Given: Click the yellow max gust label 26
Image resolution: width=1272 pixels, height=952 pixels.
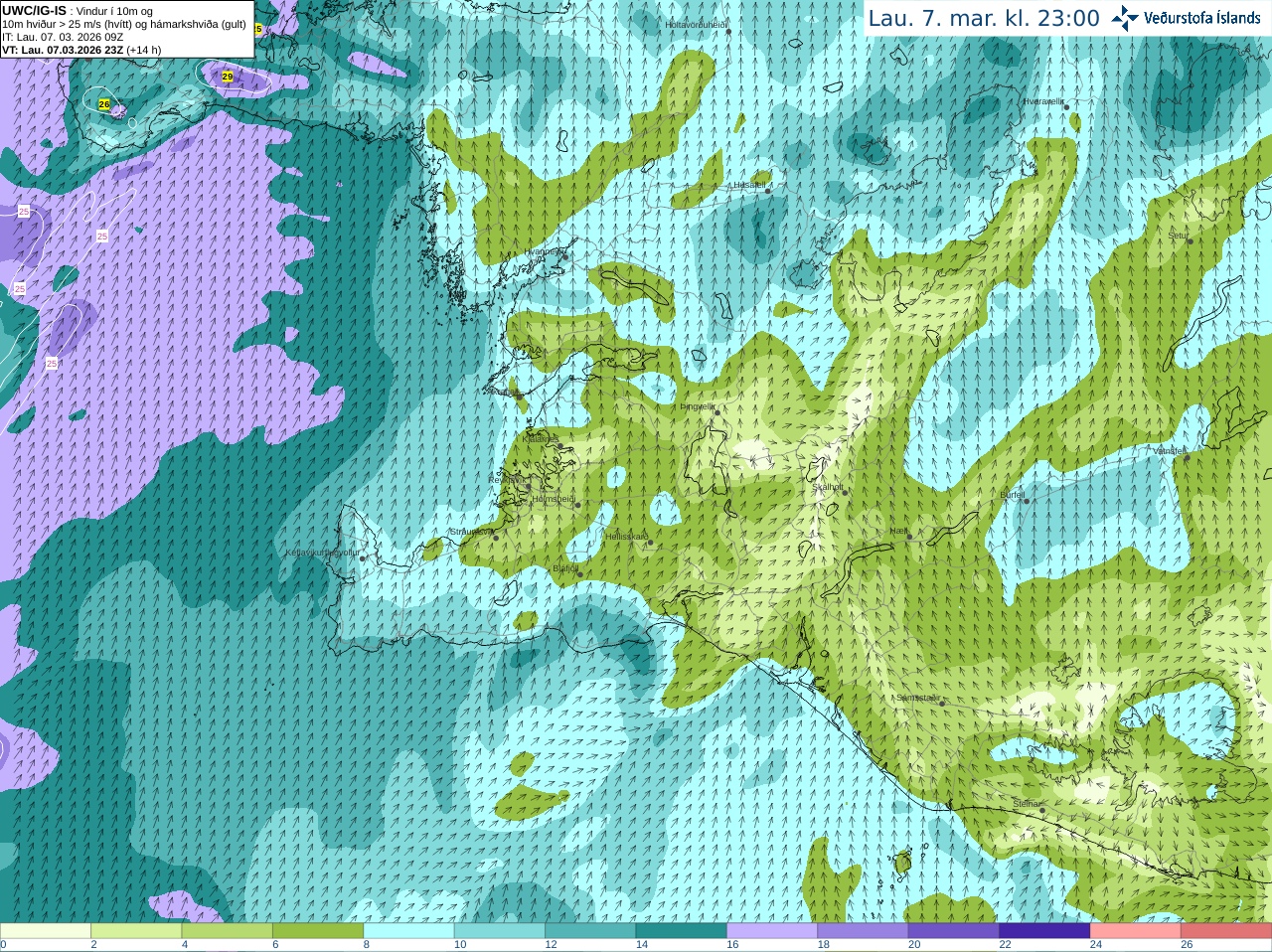Looking at the screenshot, I should coord(104,104).
